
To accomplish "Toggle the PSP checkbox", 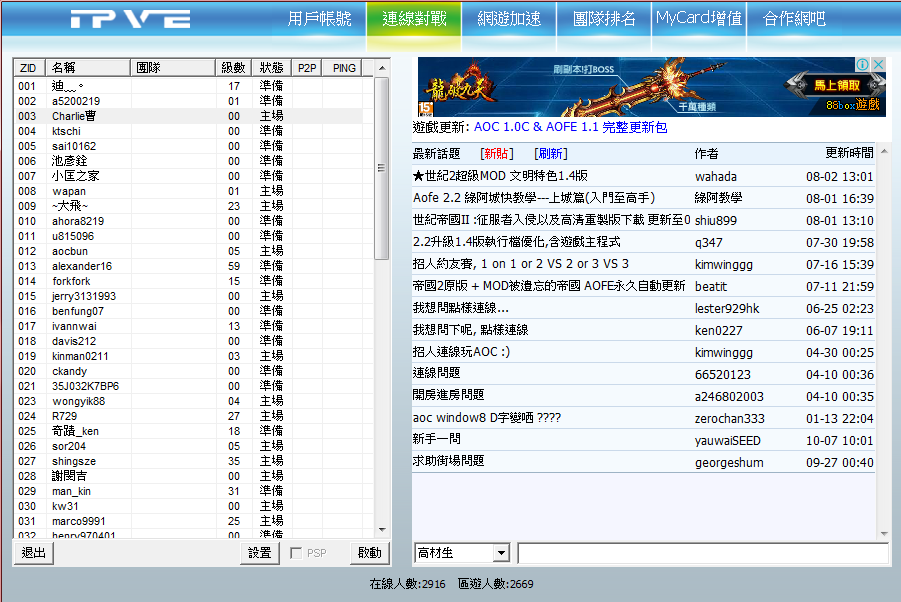I will coord(296,553).
